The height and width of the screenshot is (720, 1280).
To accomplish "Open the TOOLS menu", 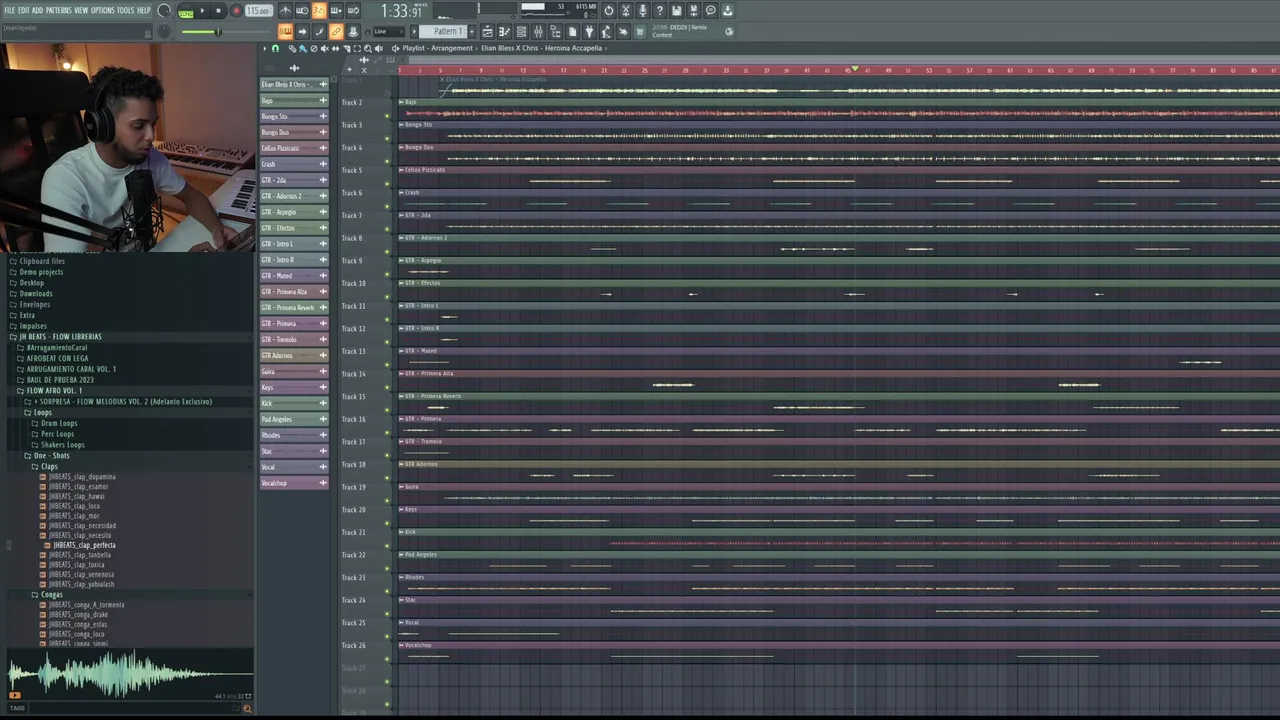I will click(x=125, y=10).
